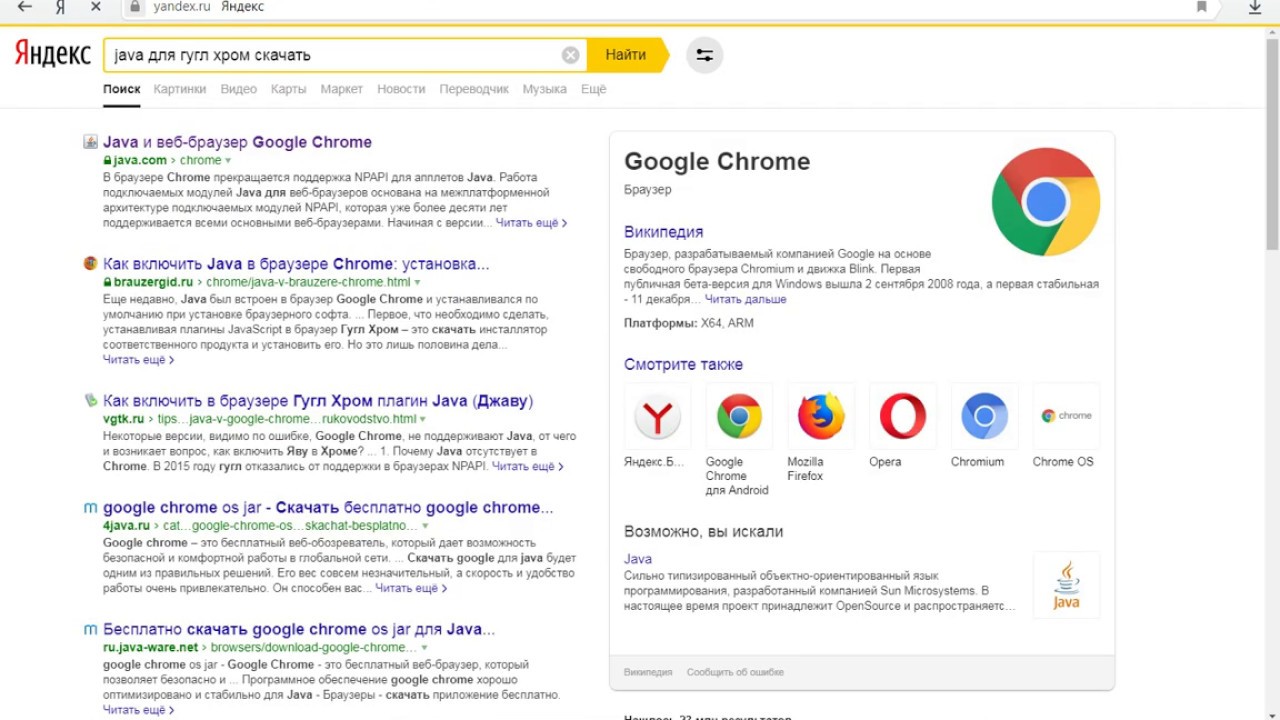Expand the brauzergid.ru result dropdown arrow

(417, 283)
